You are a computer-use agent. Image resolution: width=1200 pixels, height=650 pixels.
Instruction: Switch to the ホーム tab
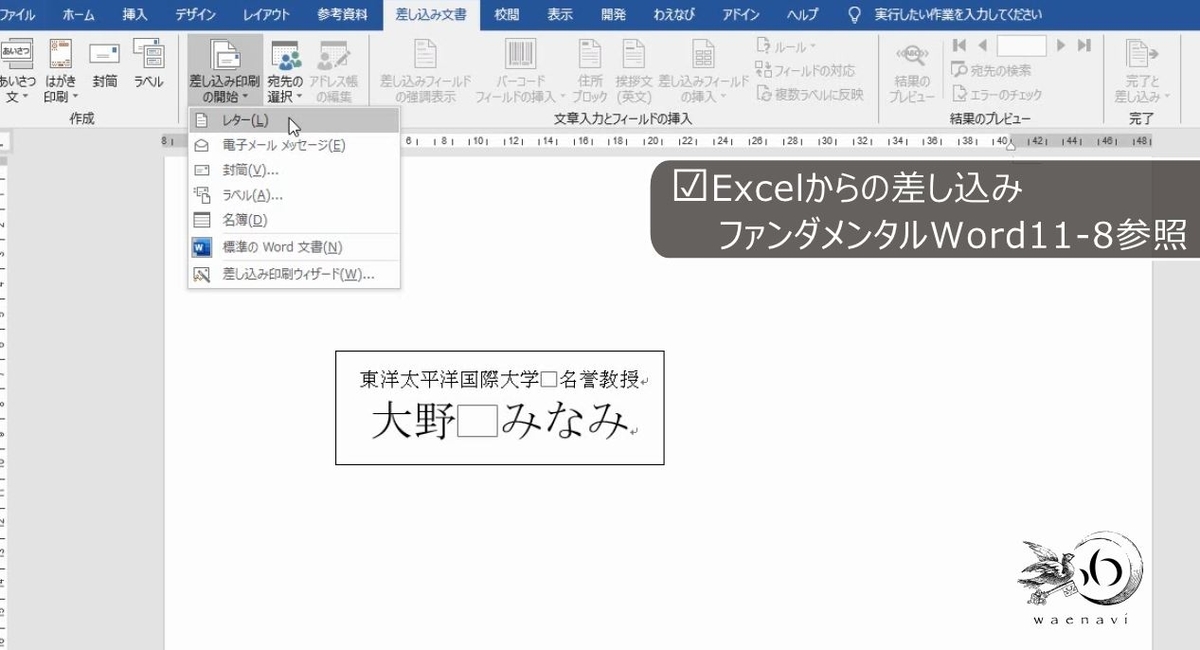79,15
